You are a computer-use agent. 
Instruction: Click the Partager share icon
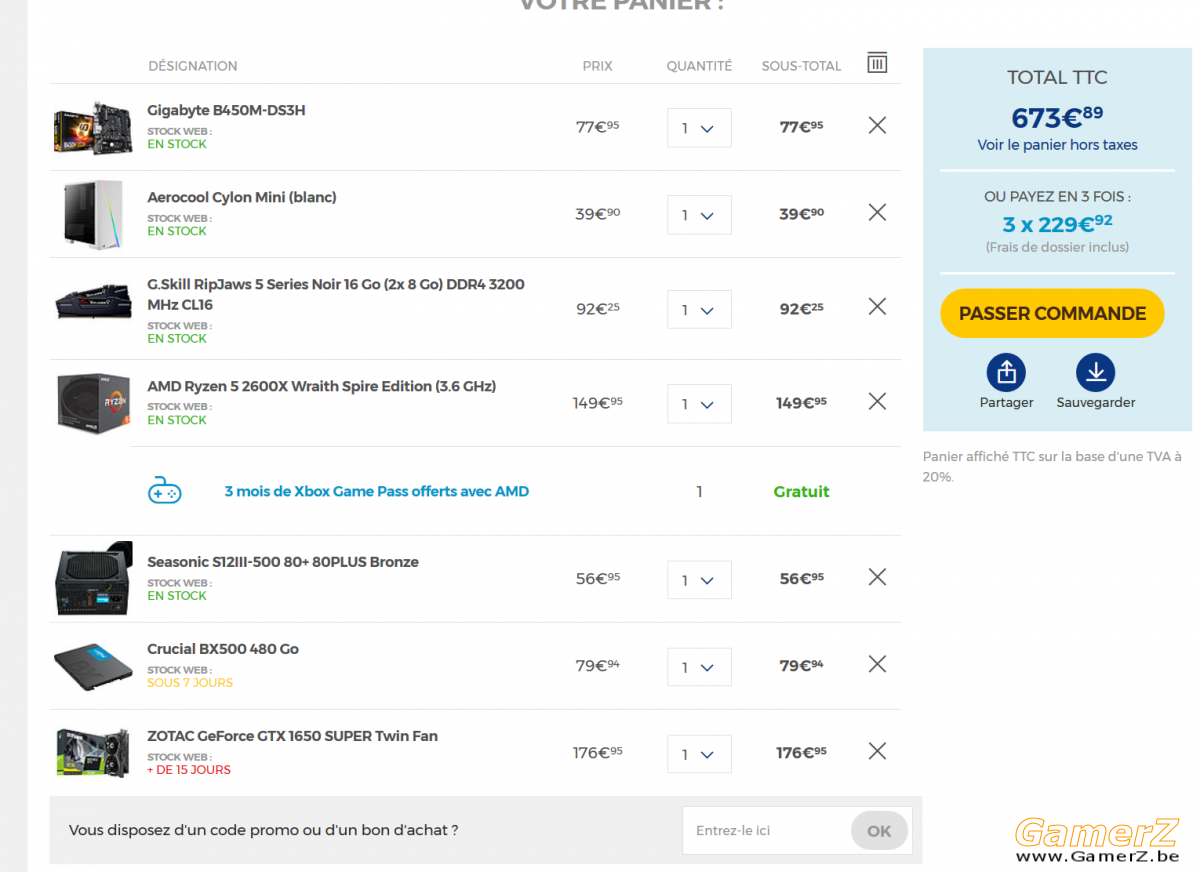point(1006,373)
